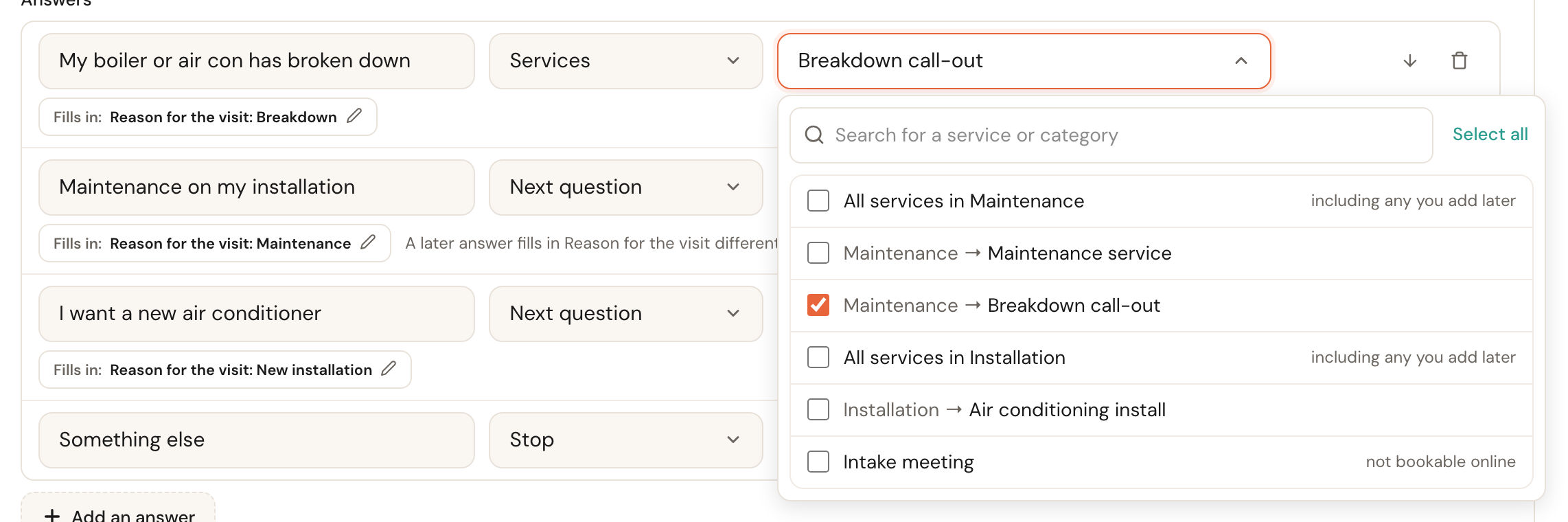Click 'including any you add later' beside Installation
The image size is (1568, 522).
pos(1413,357)
